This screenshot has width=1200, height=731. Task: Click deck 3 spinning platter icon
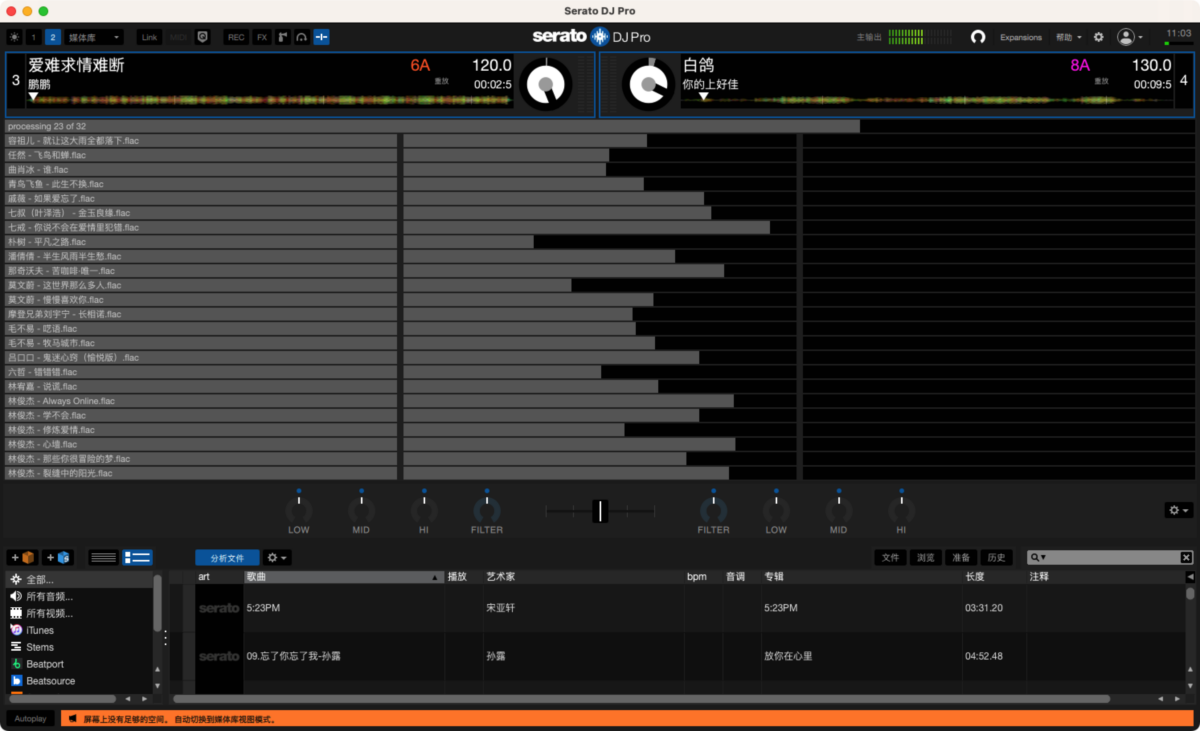coord(546,85)
